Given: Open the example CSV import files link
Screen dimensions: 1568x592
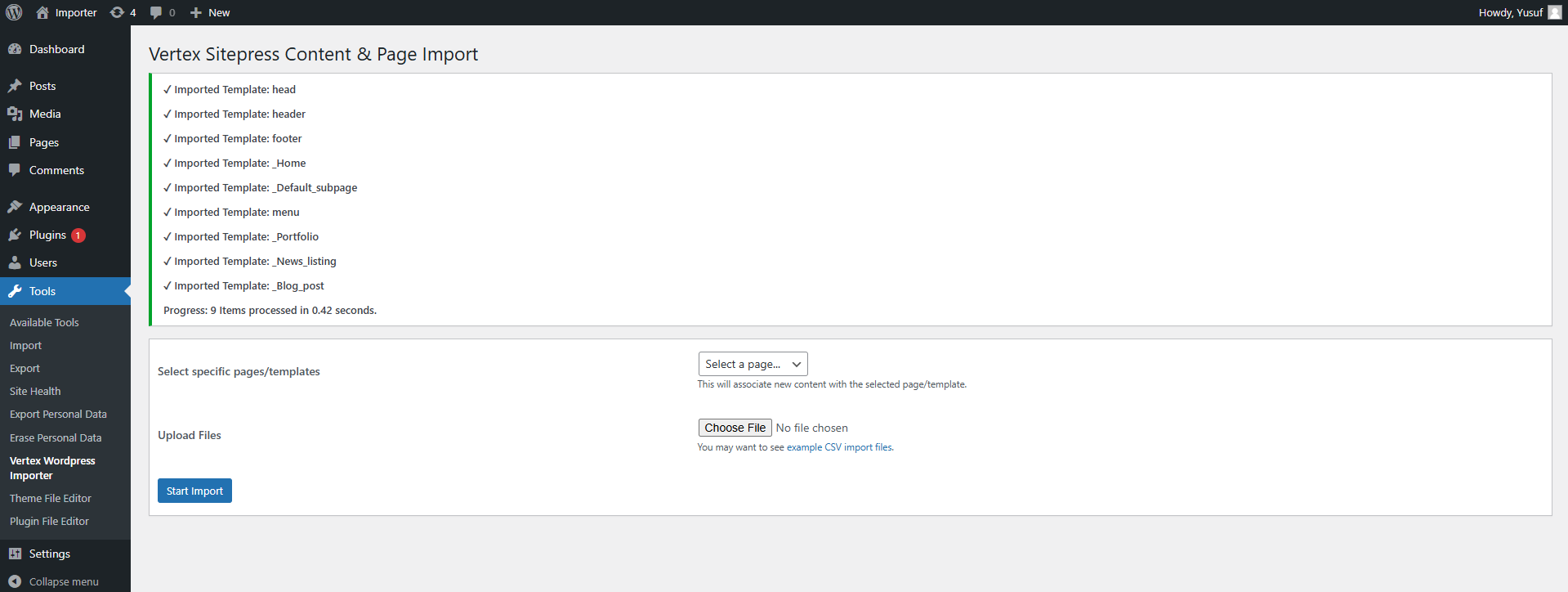Looking at the screenshot, I should 839,447.
